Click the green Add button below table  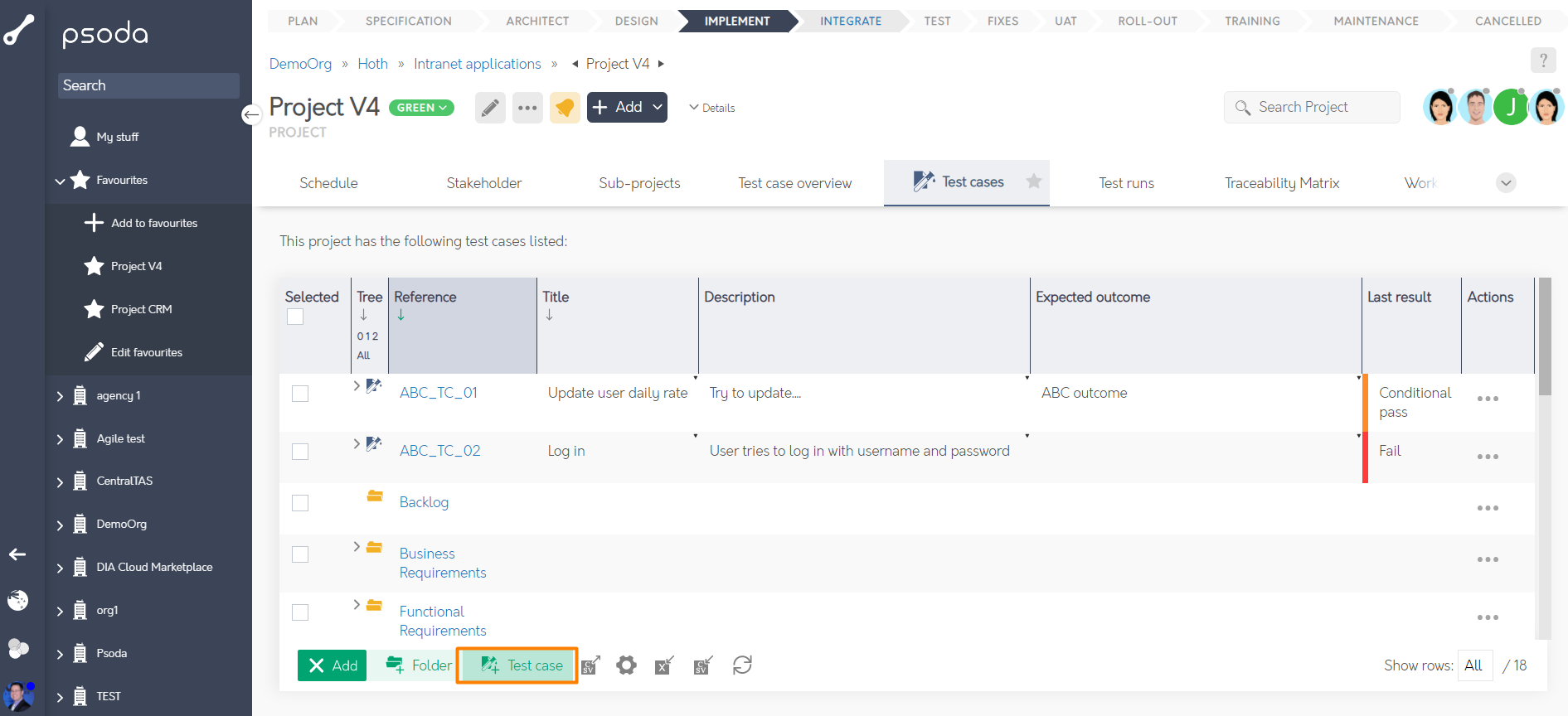332,665
